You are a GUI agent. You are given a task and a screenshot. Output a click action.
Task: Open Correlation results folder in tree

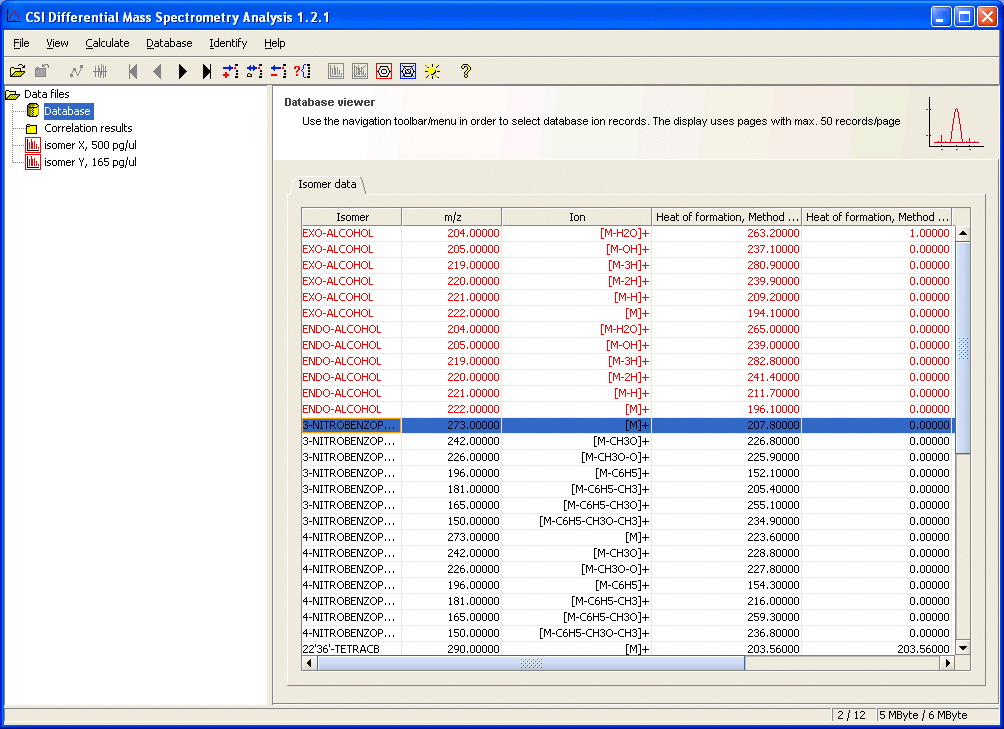coord(88,128)
